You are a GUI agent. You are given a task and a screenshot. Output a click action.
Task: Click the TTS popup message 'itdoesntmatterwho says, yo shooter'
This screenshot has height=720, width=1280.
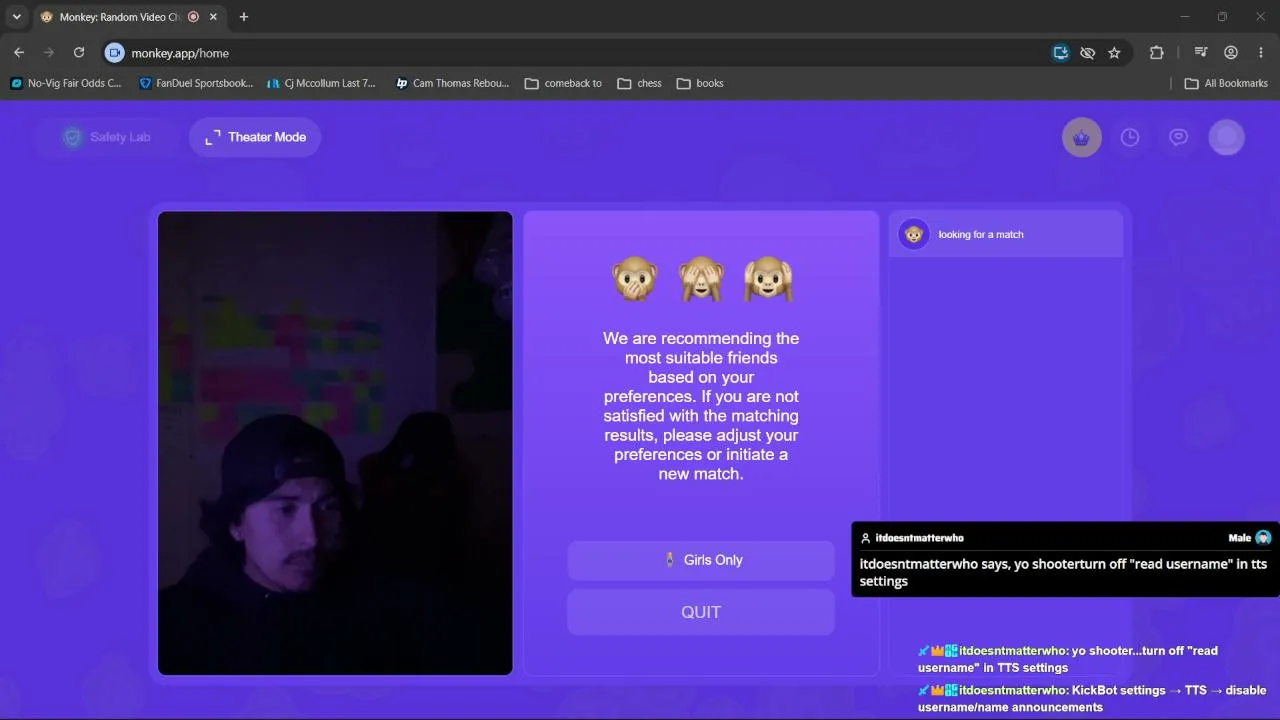[x=1063, y=572]
